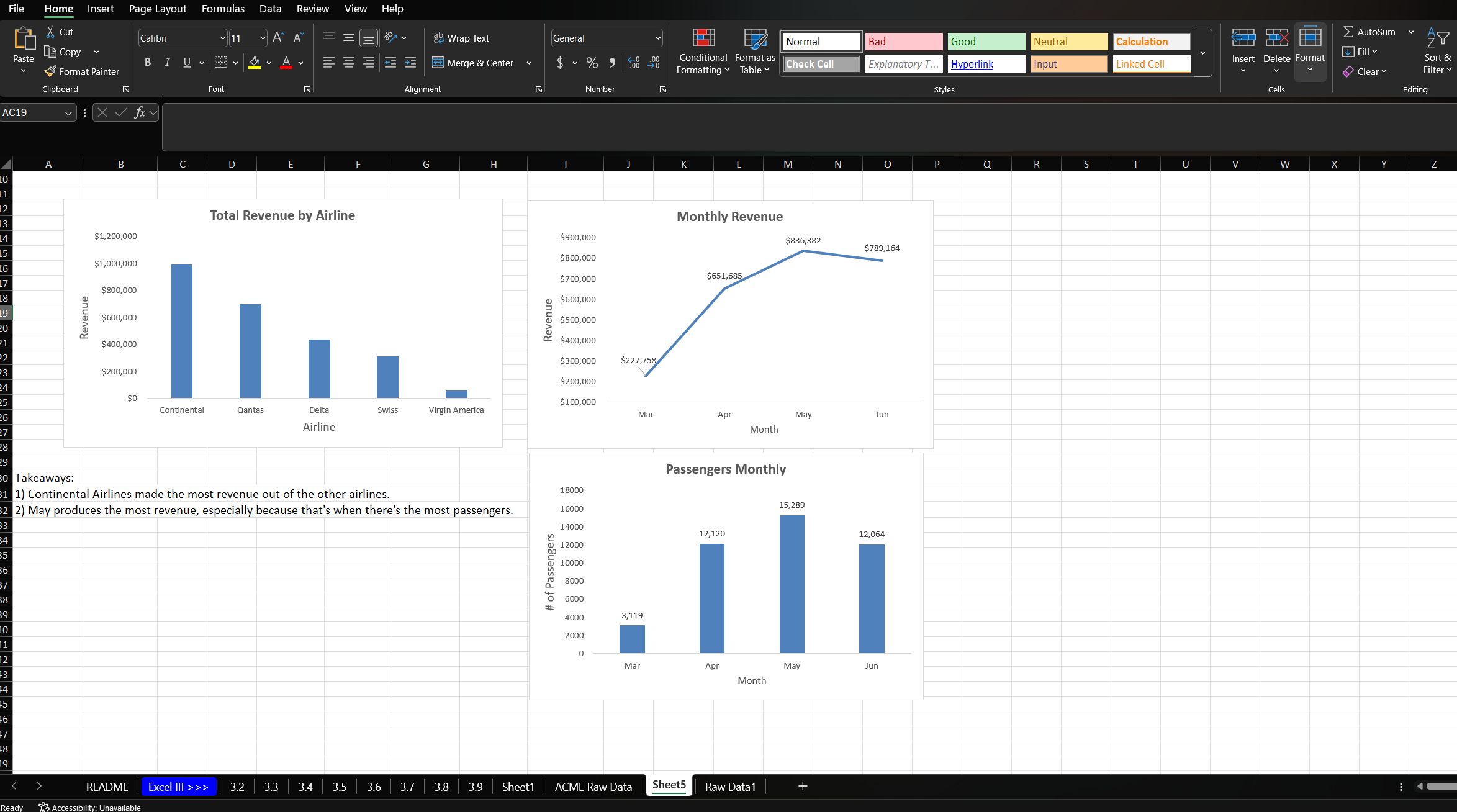Open the Font Color dropdown arrow

pyautogui.click(x=300, y=63)
